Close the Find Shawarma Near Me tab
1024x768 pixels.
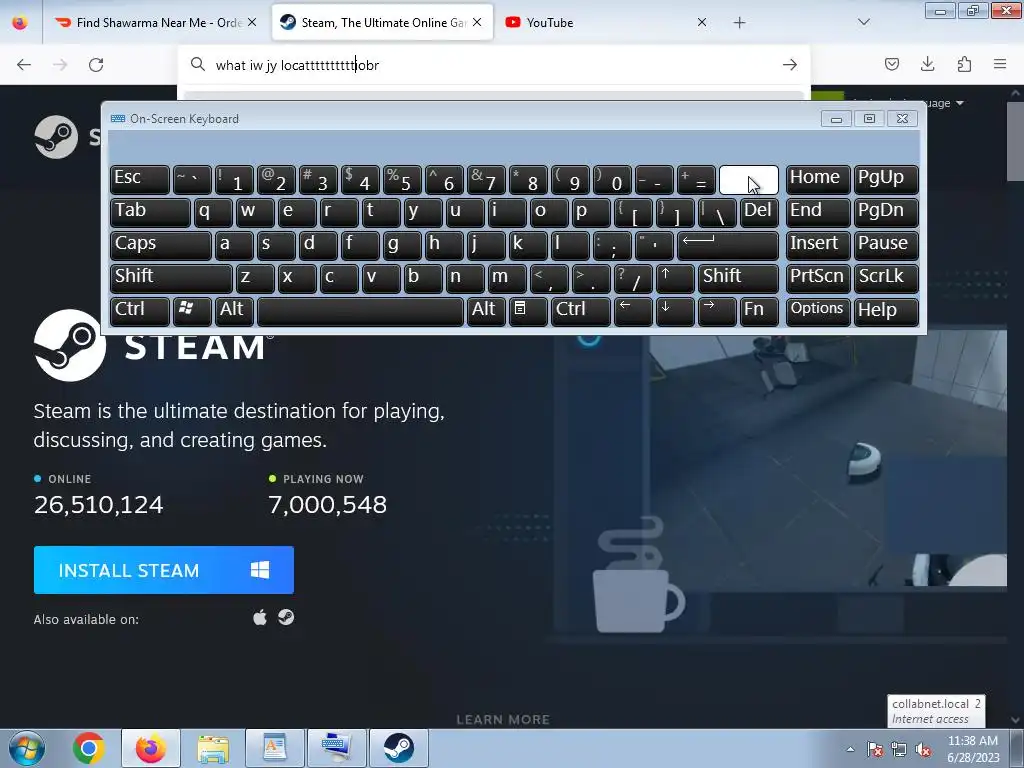pos(252,22)
